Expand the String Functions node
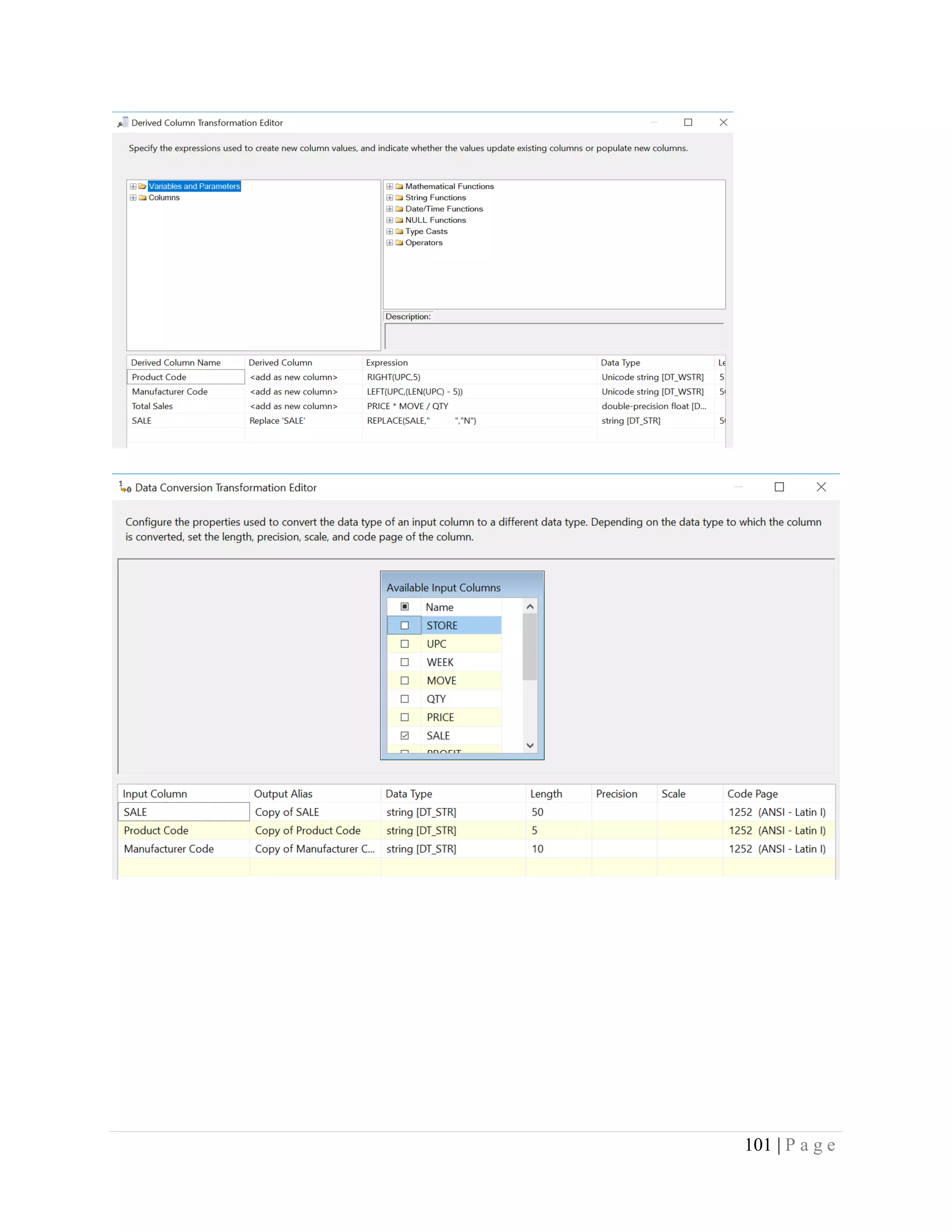Viewport: 952px width, 1232px height. (390, 198)
